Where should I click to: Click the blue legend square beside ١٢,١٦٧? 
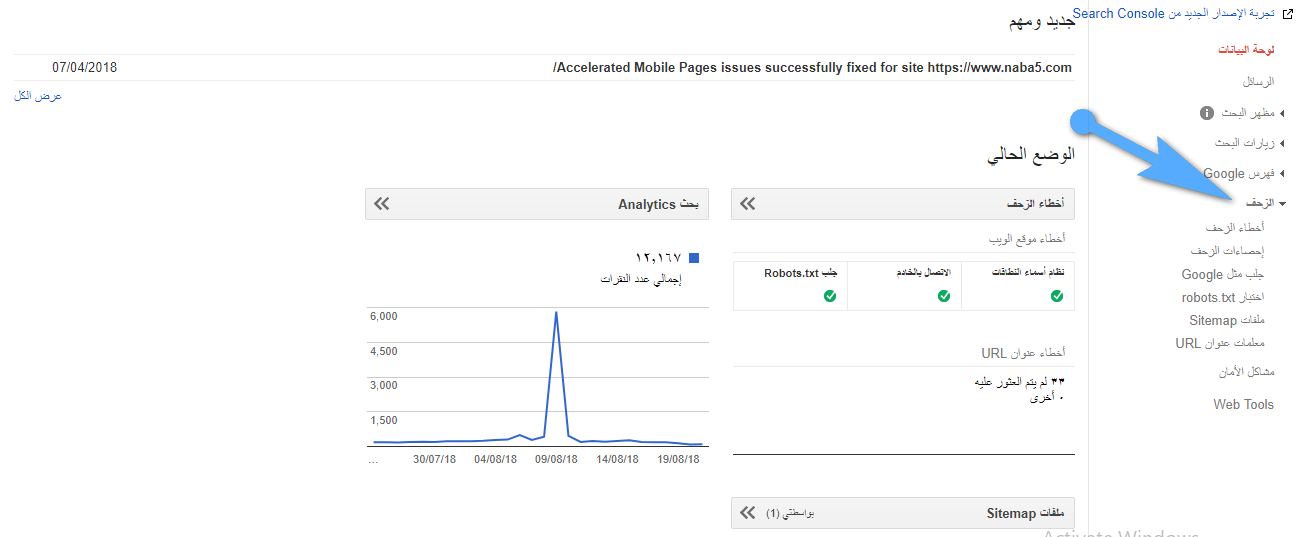tap(694, 258)
